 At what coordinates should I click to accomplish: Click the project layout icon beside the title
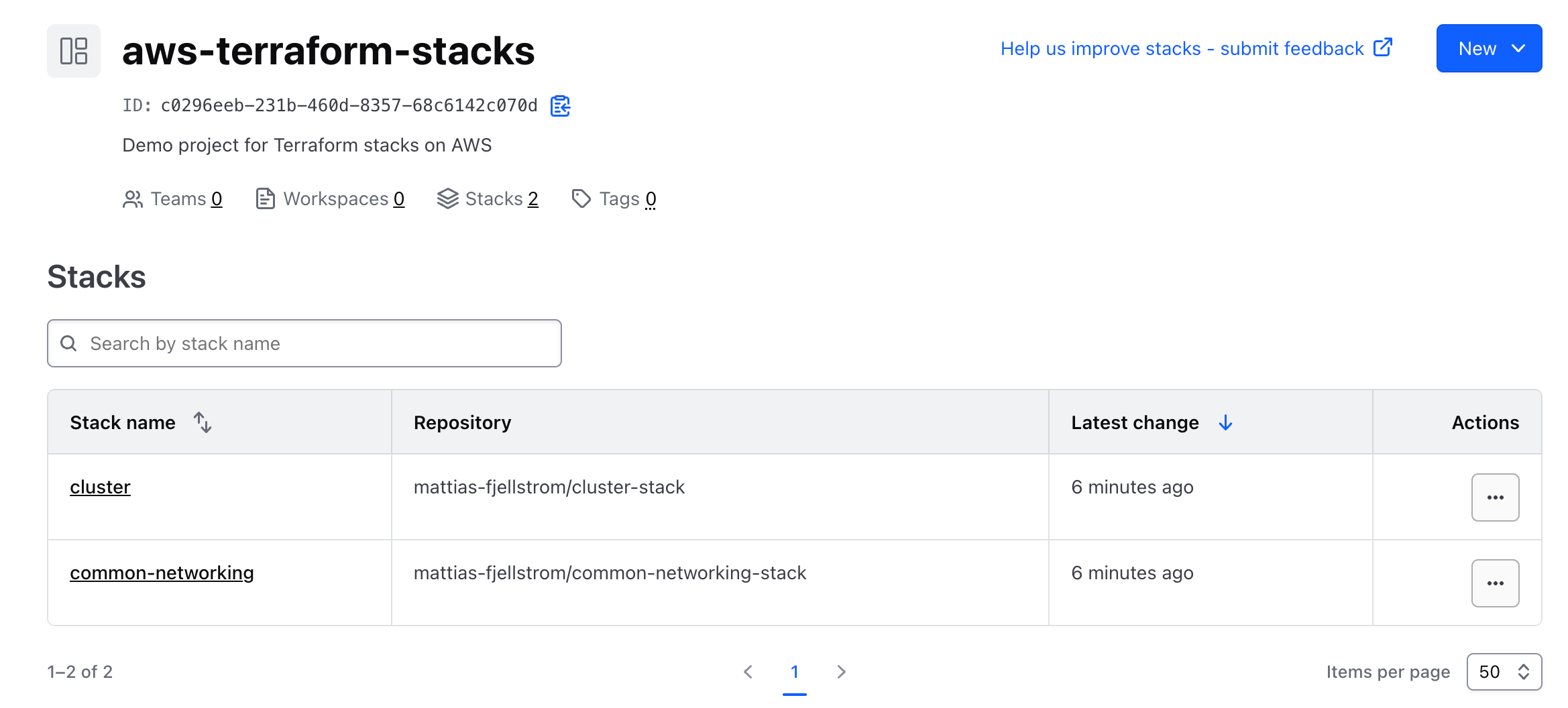click(73, 50)
